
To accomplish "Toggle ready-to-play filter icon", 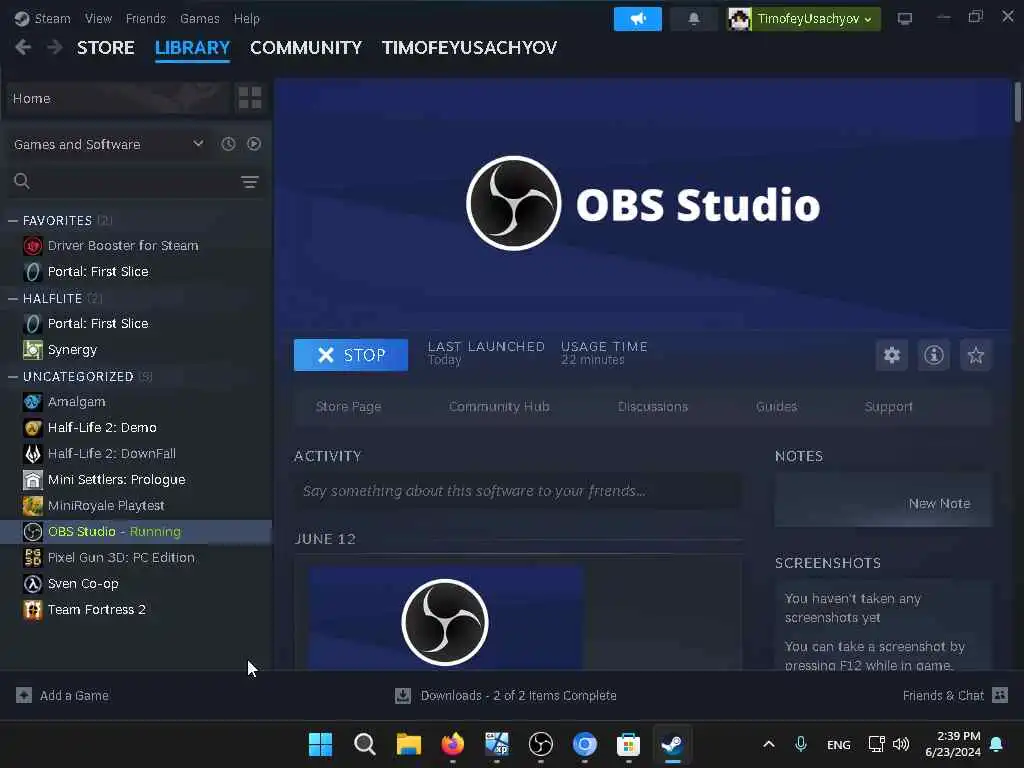I will (x=254, y=144).
